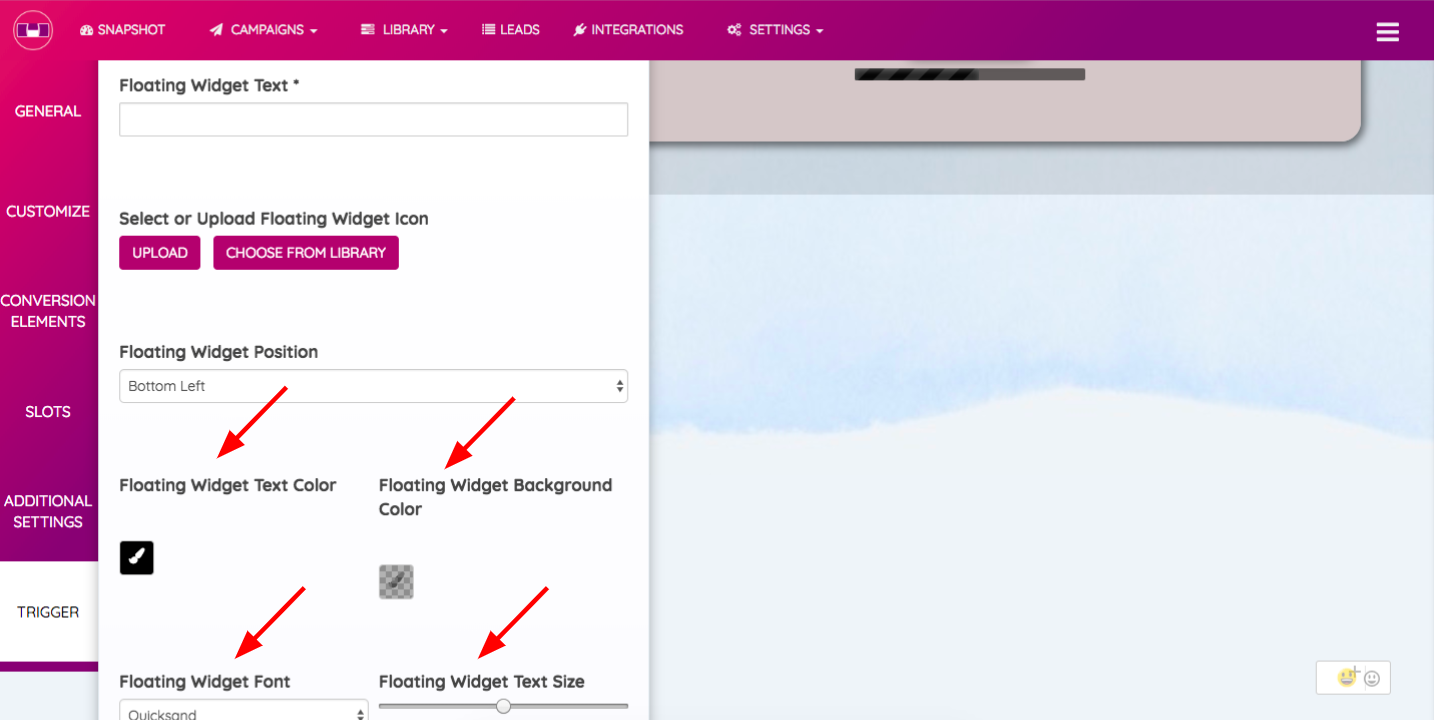This screenshot has width=1434, height=720.
Task: Open the black text color swatch
Action: (x=137, y=557)
